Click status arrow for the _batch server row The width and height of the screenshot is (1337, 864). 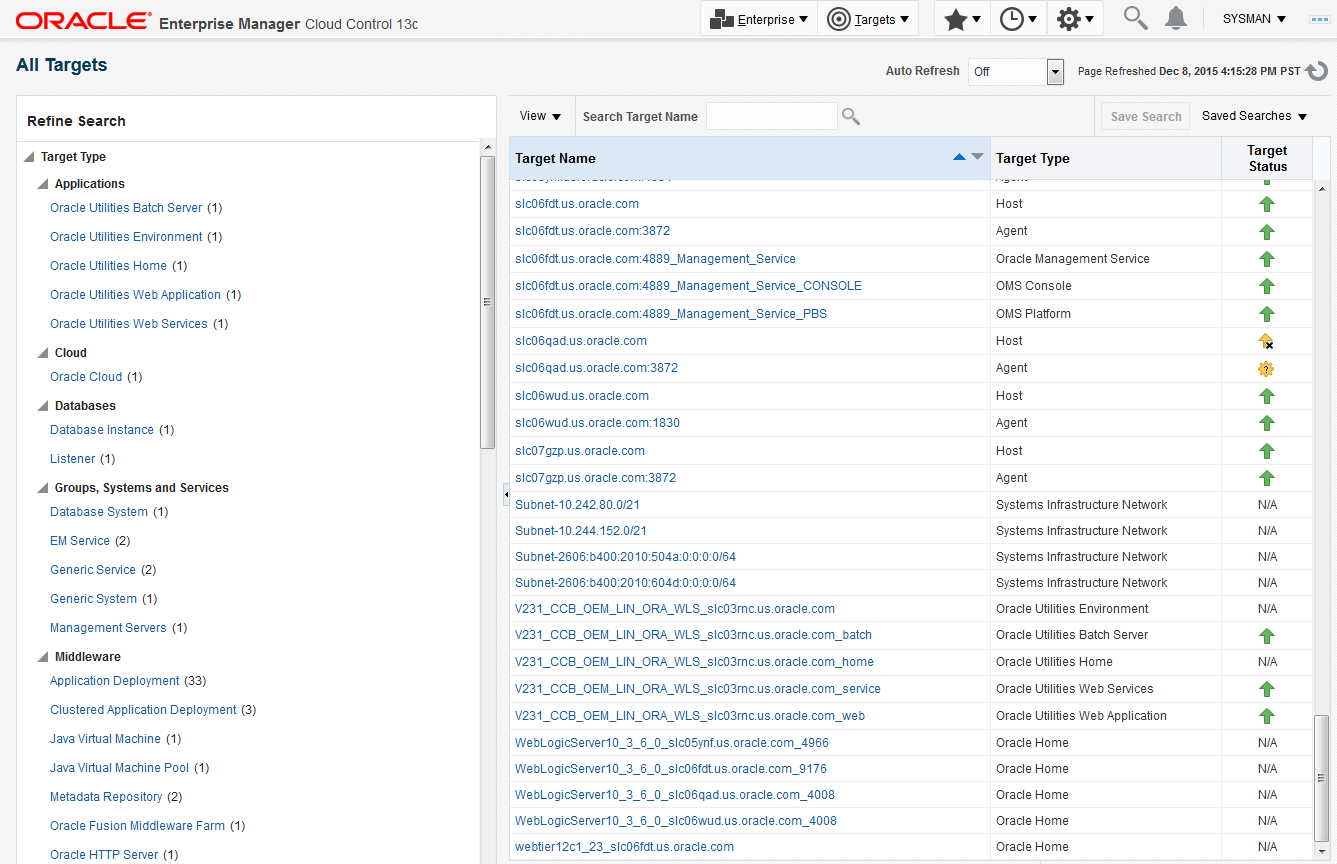click(1267, 636)
